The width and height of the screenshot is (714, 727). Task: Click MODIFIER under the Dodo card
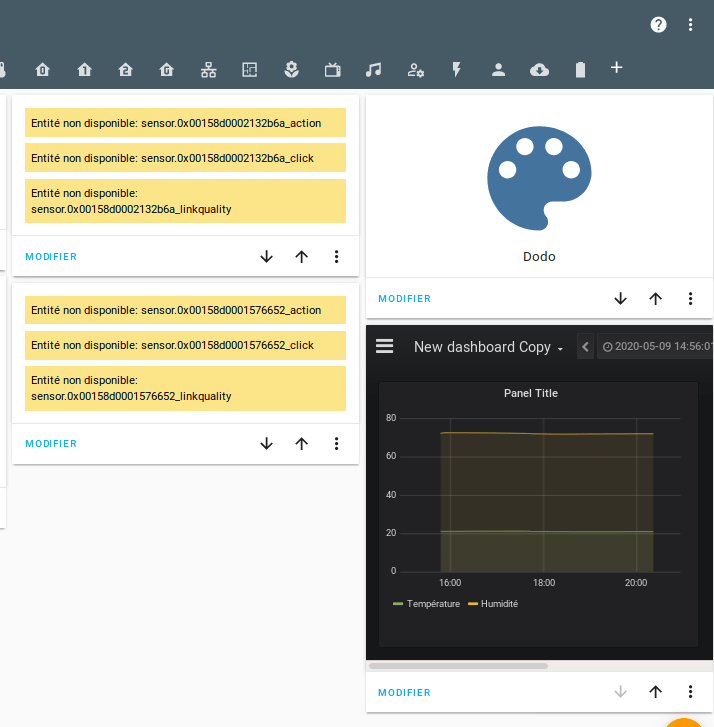pos(404,299)
